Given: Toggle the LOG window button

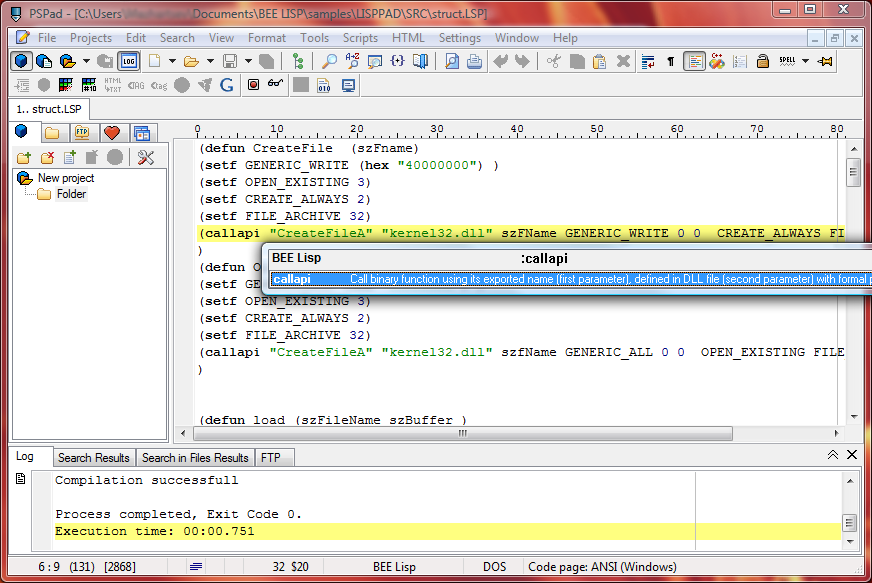Looking at the screenshot, I should 128,61.
